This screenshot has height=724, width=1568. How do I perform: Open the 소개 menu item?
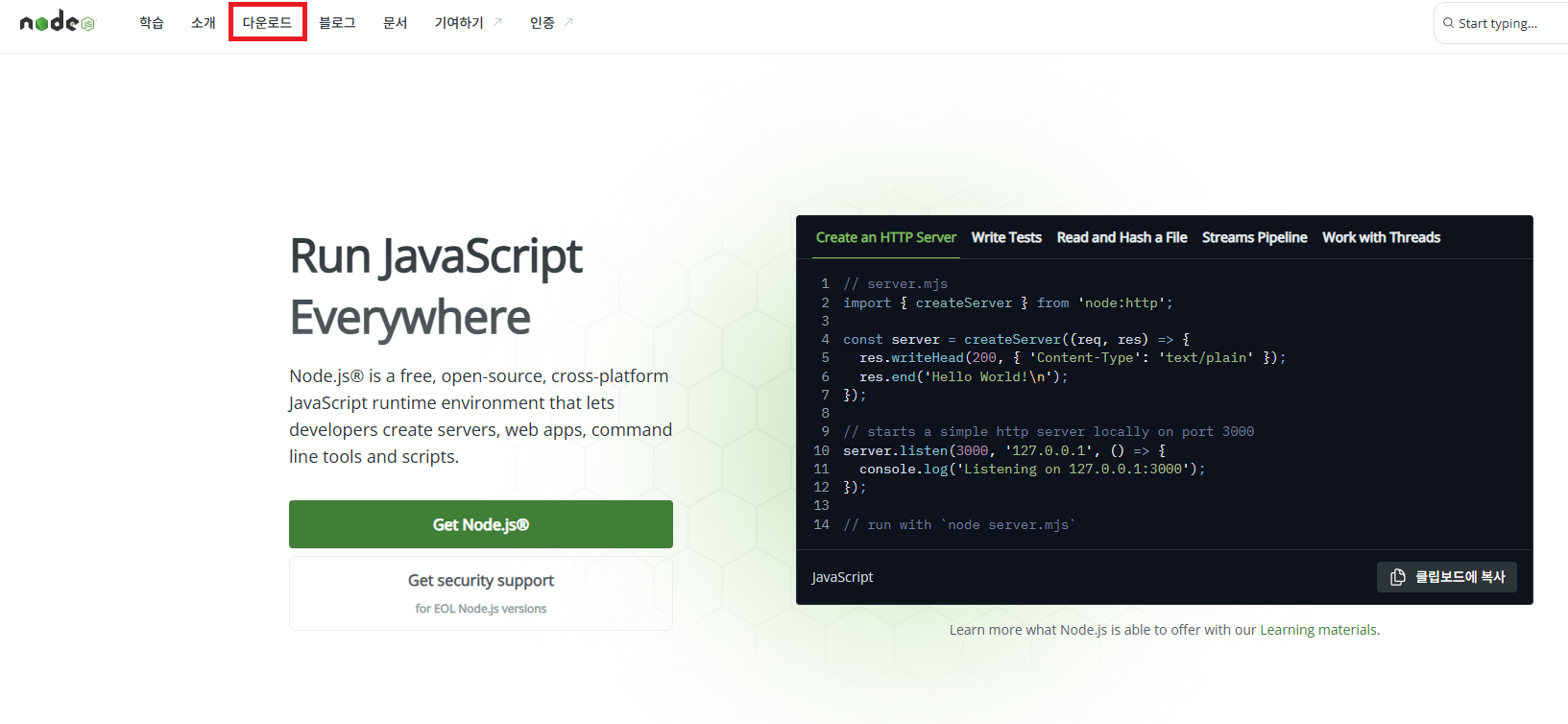tap(204, 22)
